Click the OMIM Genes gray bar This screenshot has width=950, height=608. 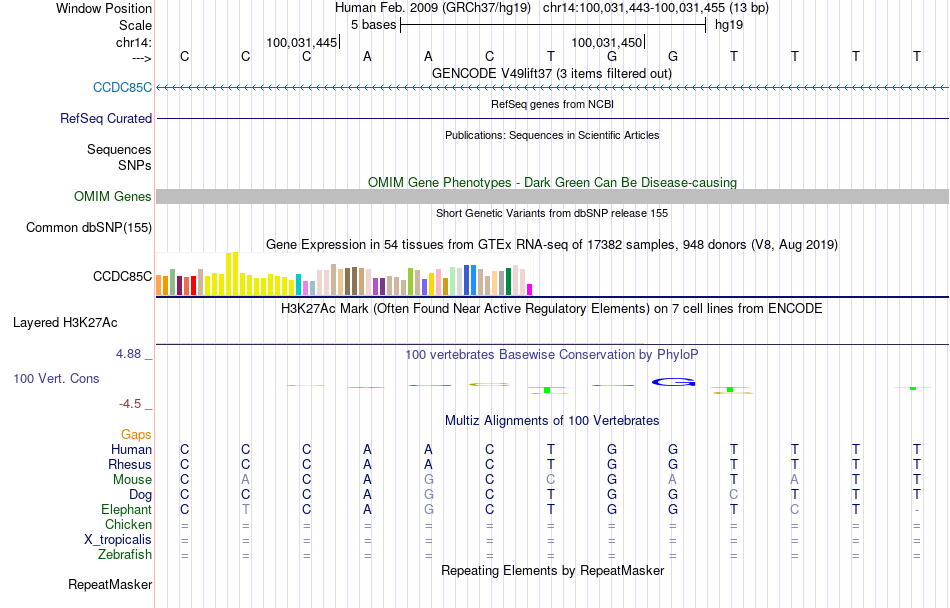(x=552, y=196)
